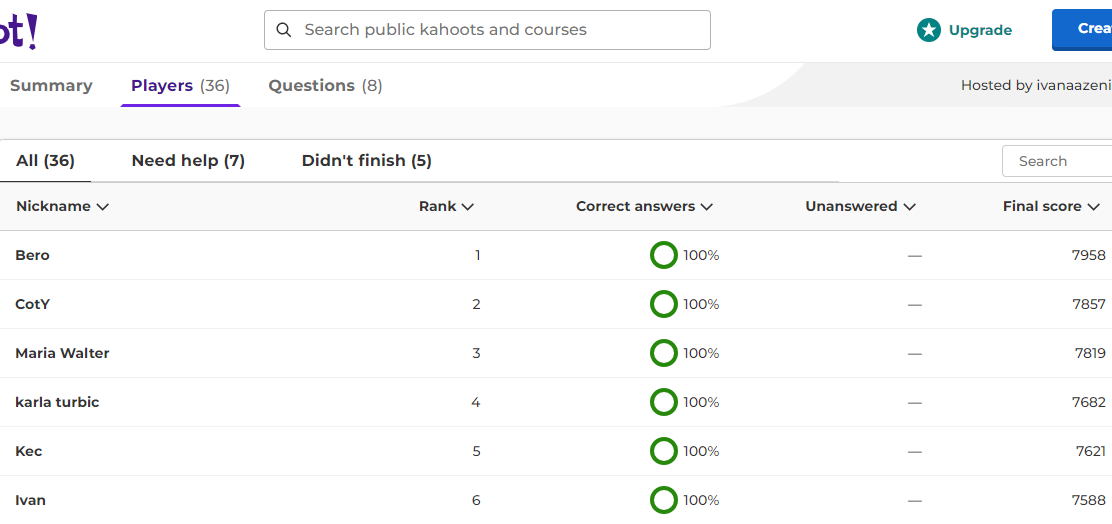The image size is (1112, 524).
Task: Click Maria Walter's green progress circle
Action: pyautogui.click(x=664, y=353)
